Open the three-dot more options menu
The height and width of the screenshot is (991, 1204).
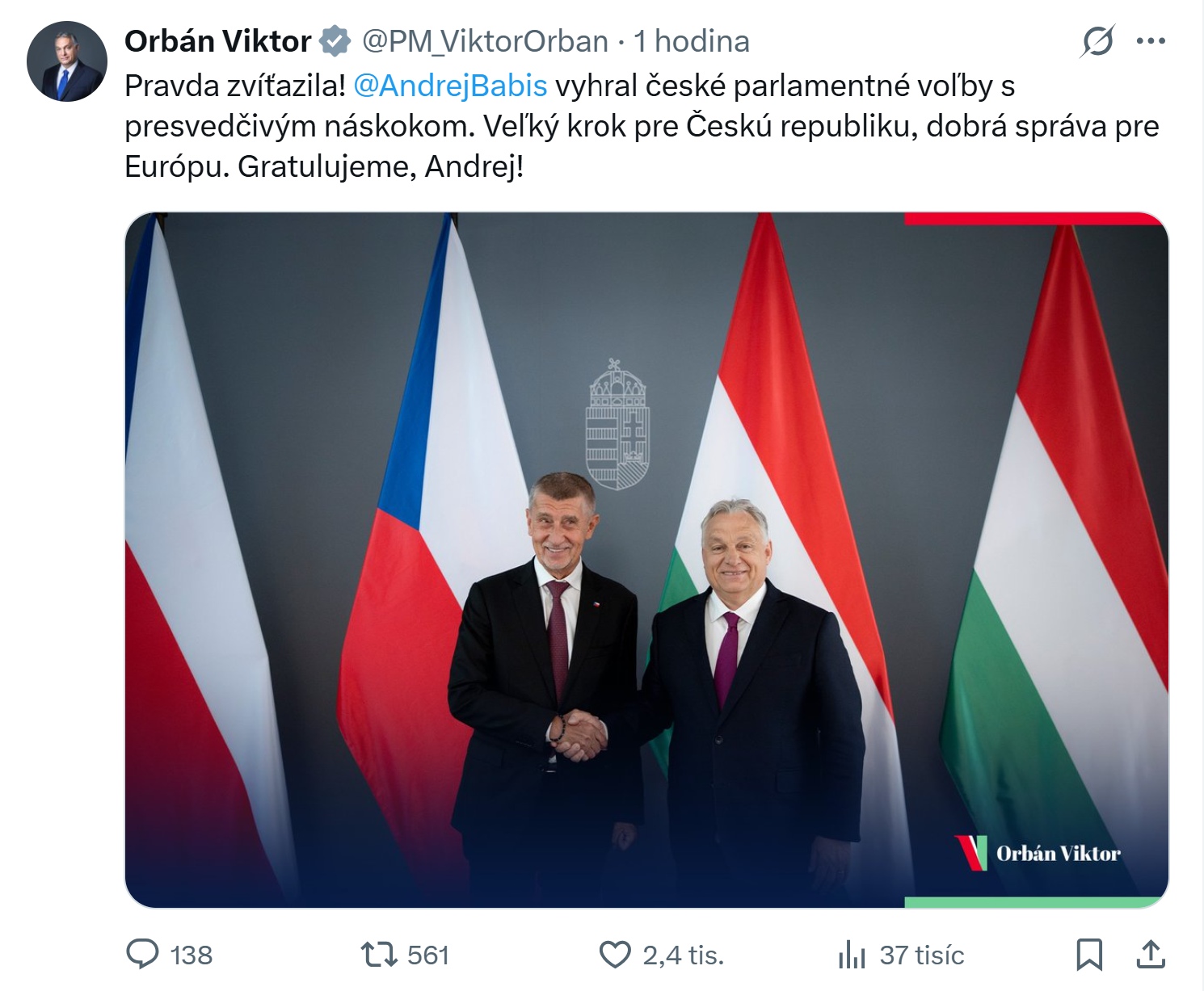[x=1151, y=41]
